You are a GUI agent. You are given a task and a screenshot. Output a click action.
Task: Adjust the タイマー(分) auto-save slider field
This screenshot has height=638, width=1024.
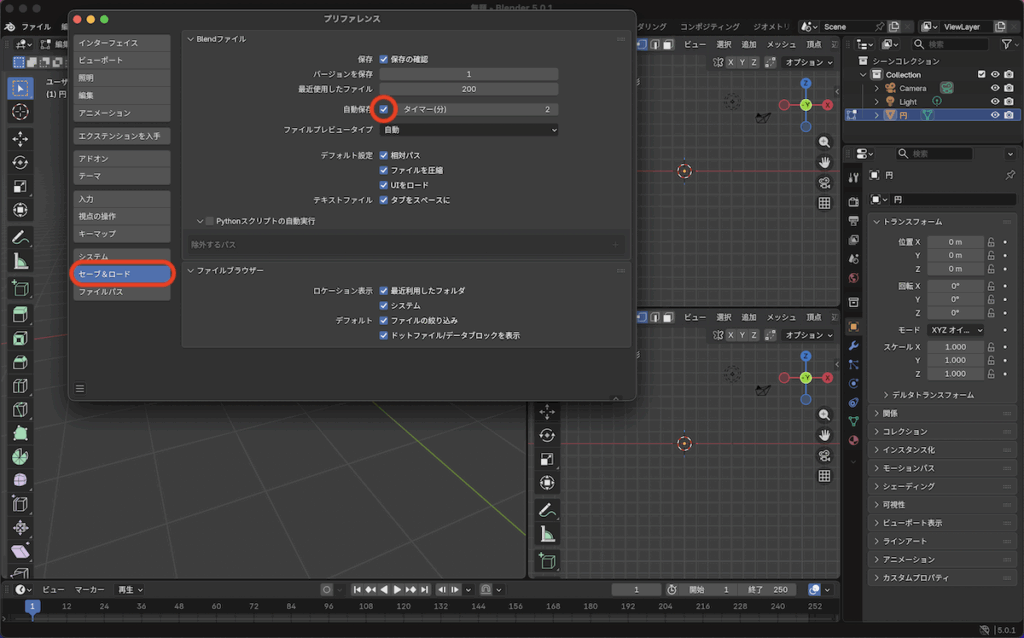point(476,109)
